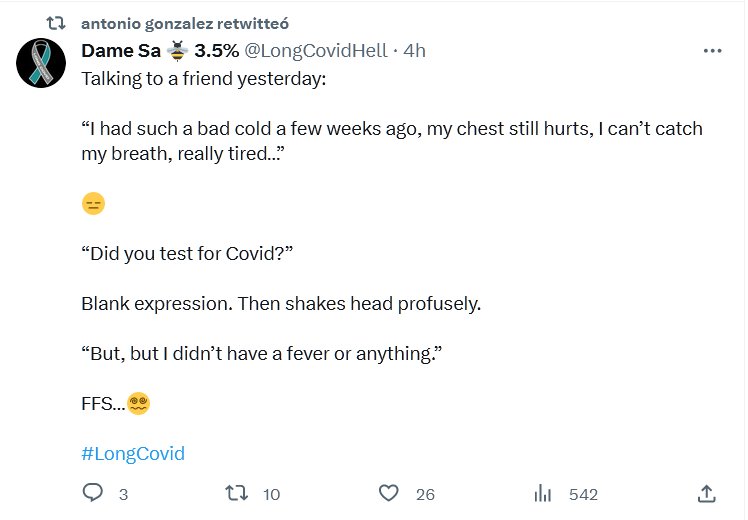Share the tweet via upload arrow icon
Screen dimensions: 748x520
click(705, 493)
